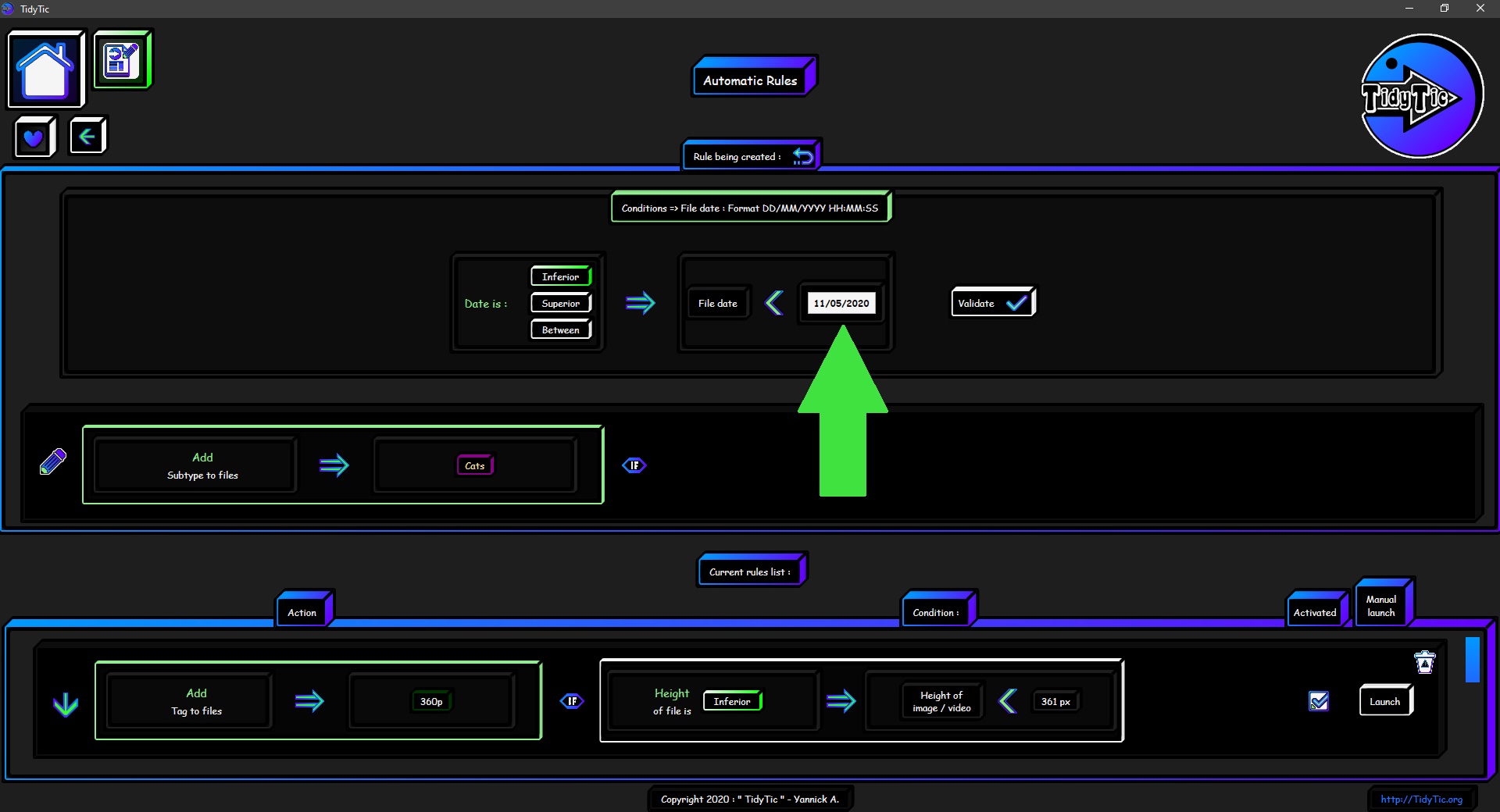The height and width of the screenshot is (812, 1500).
Task: Click the Launch button
Action: click(x=1386, y=701)
